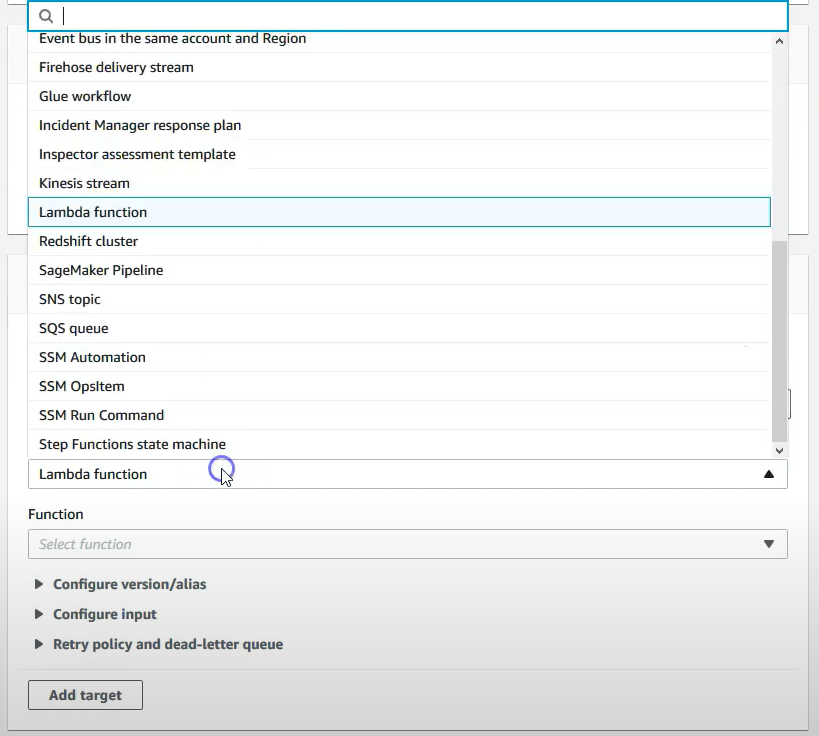Pick Kinesis stream from target list
This screenshot has width=819, height=736.
pos(399,183)
